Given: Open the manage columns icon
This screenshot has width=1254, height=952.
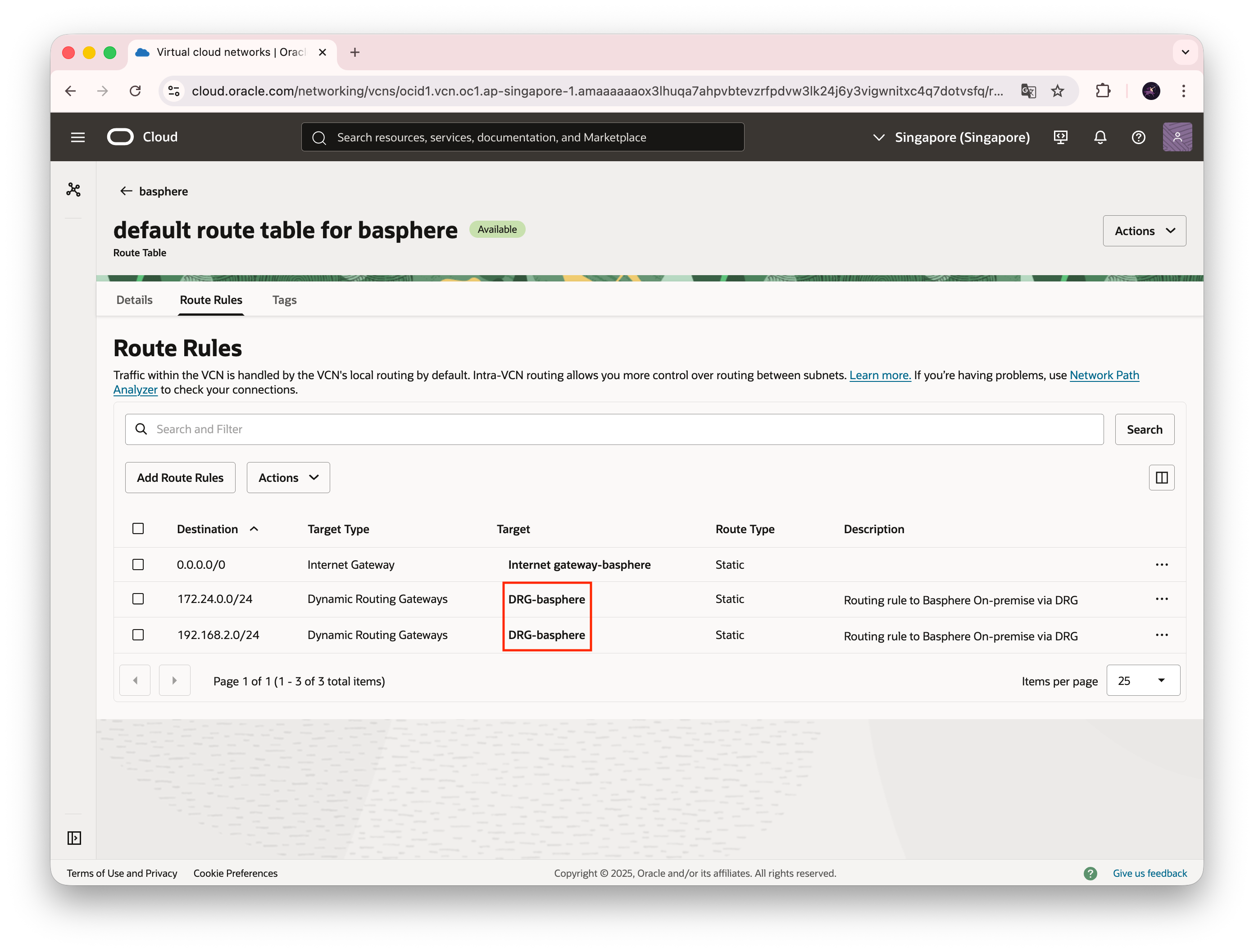Looking at the screenshot, I should pyautogui.click(x=1161, y=478).
